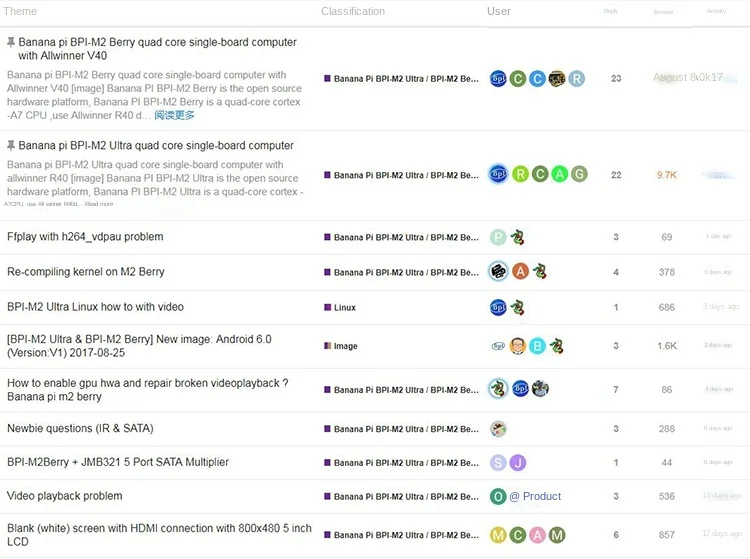The image size is (750, 559).
Task: Open 'BPI-M2 Ultra Linux how to with video'
Action: click(95, 307)
